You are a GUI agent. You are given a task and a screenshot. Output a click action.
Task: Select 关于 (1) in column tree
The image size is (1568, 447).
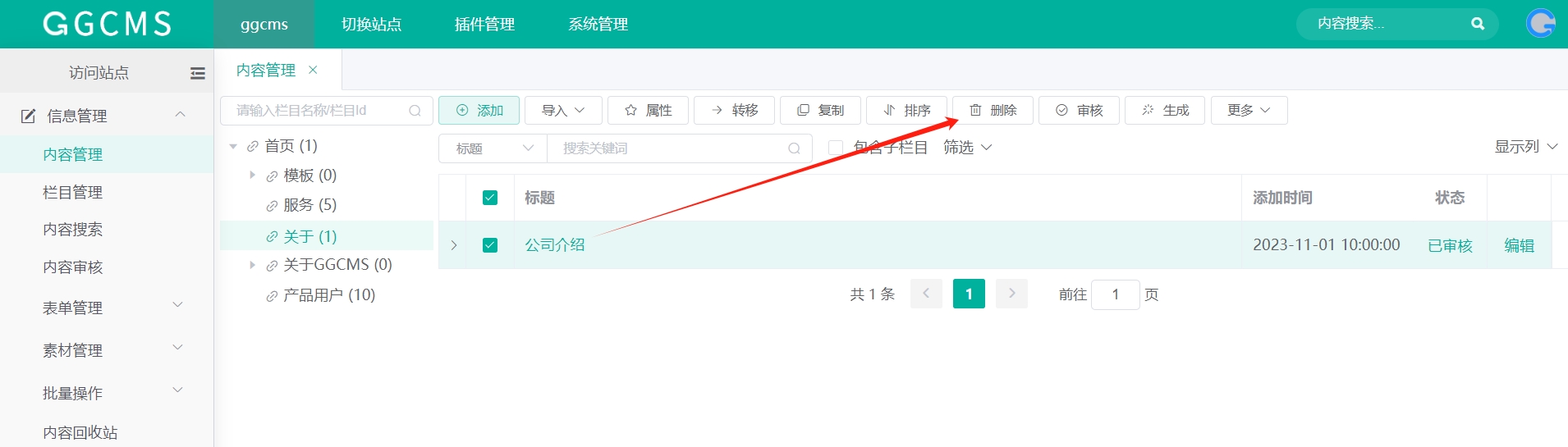tap(310, 236)
